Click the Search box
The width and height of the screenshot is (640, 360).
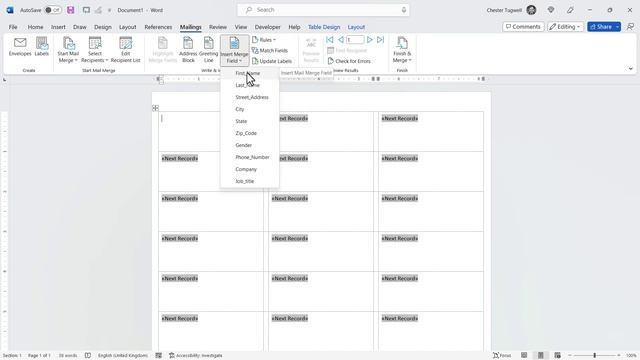(x=323, y=10)
